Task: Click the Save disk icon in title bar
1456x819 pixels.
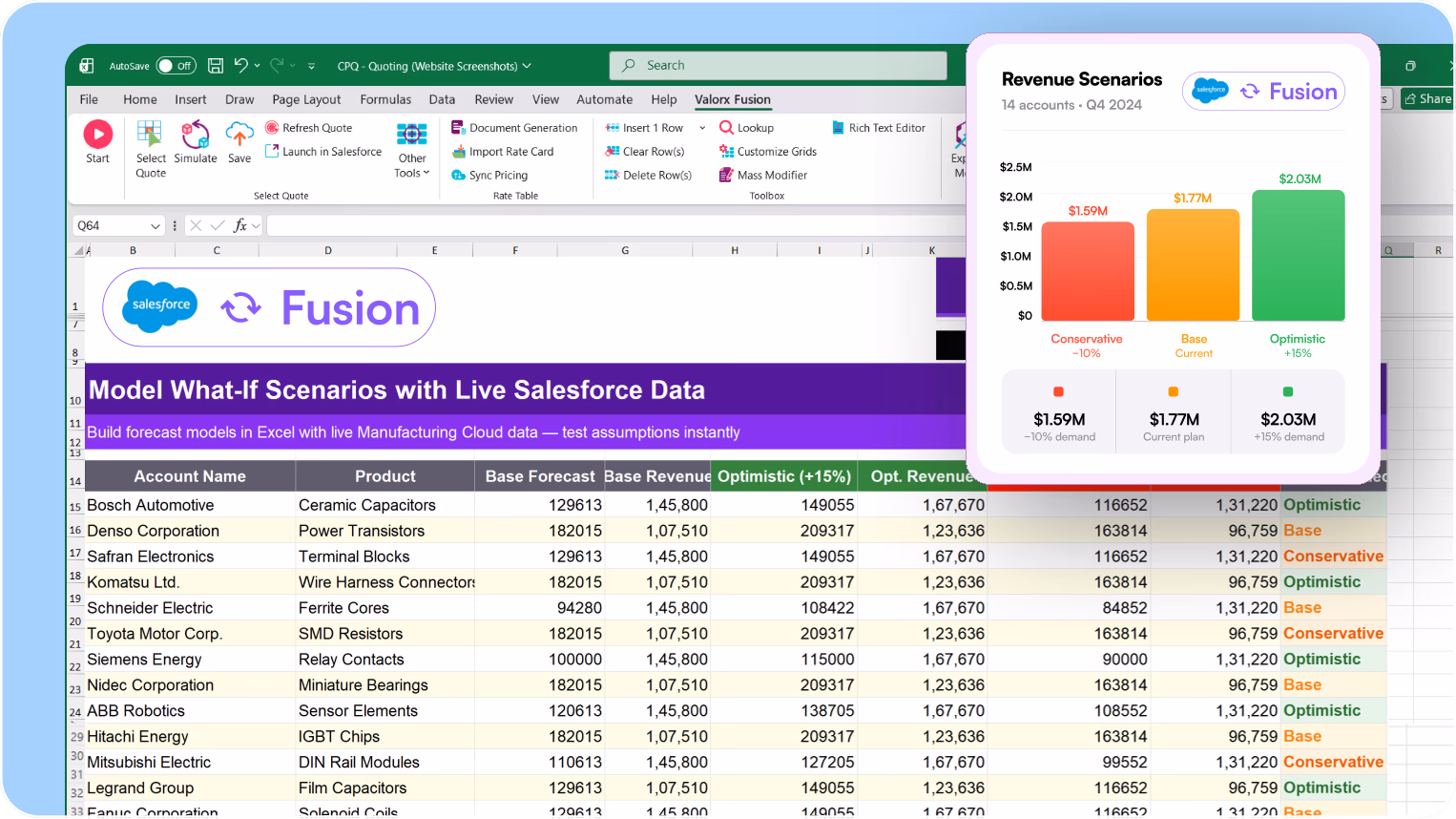Action: [x=216, y=66]
